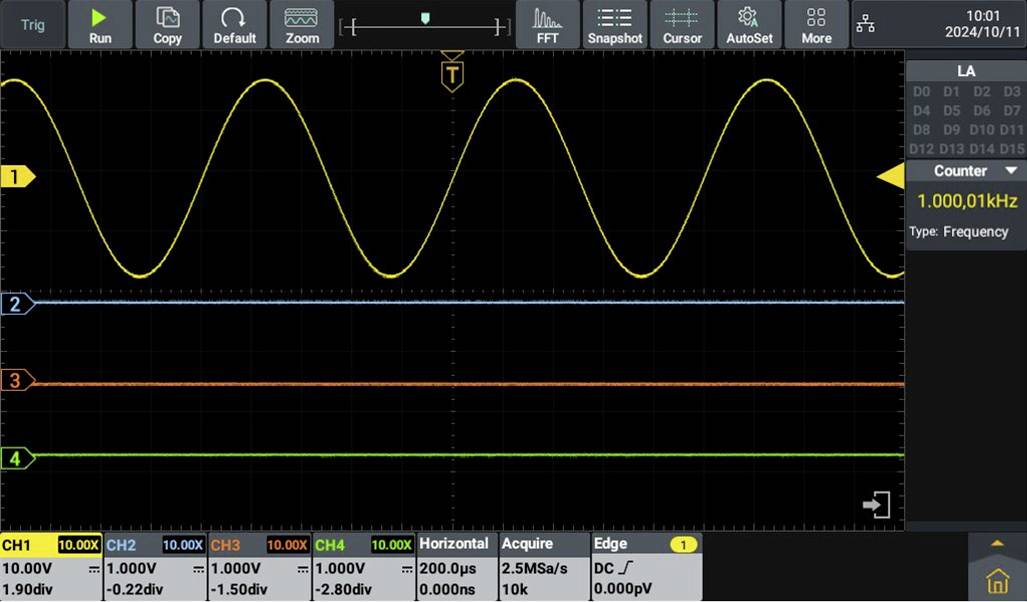Restore factory settings via the Default icon
1027x602 pixels.
tap(235, 25)
